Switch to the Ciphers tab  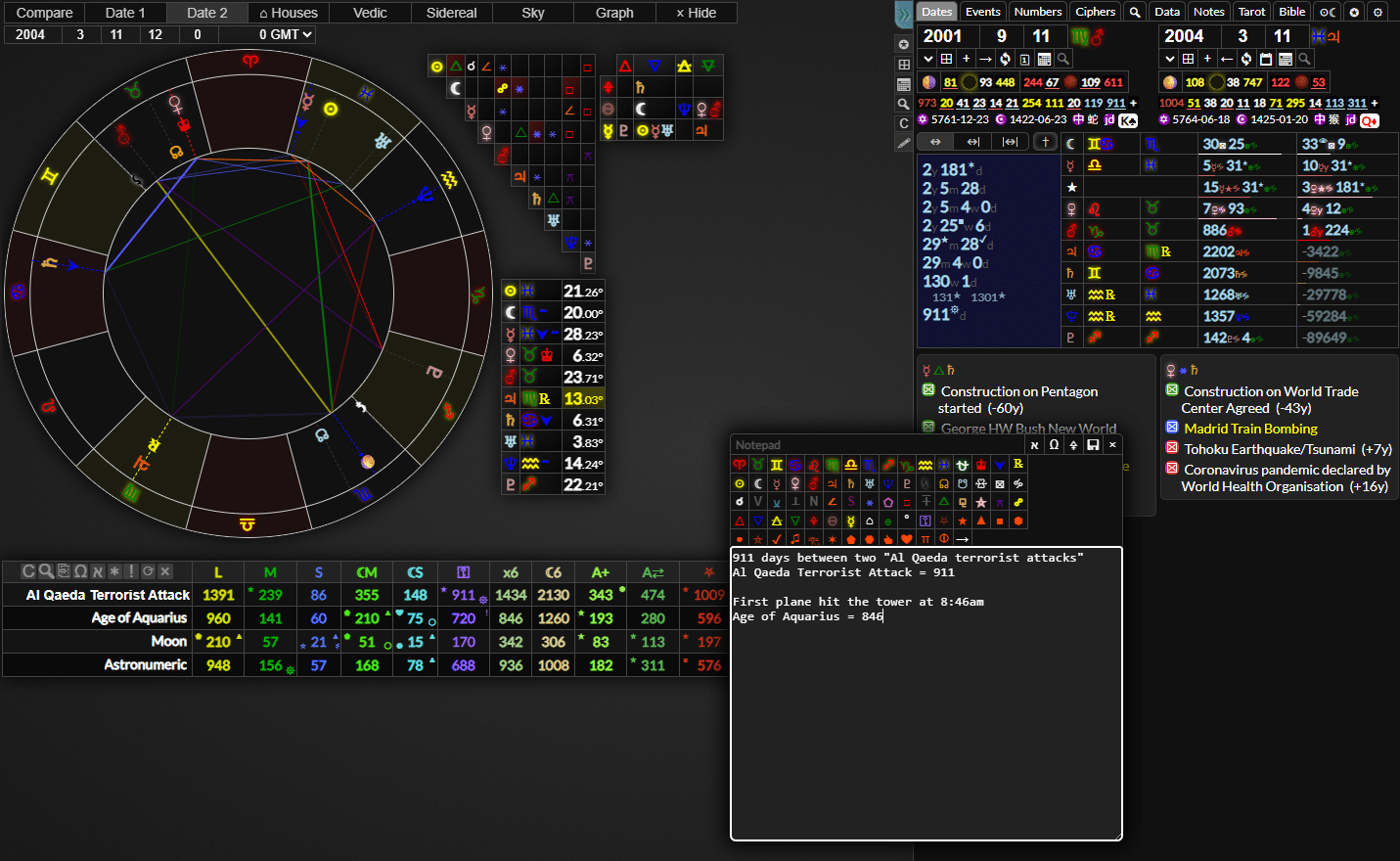(x=1095, y=12)
